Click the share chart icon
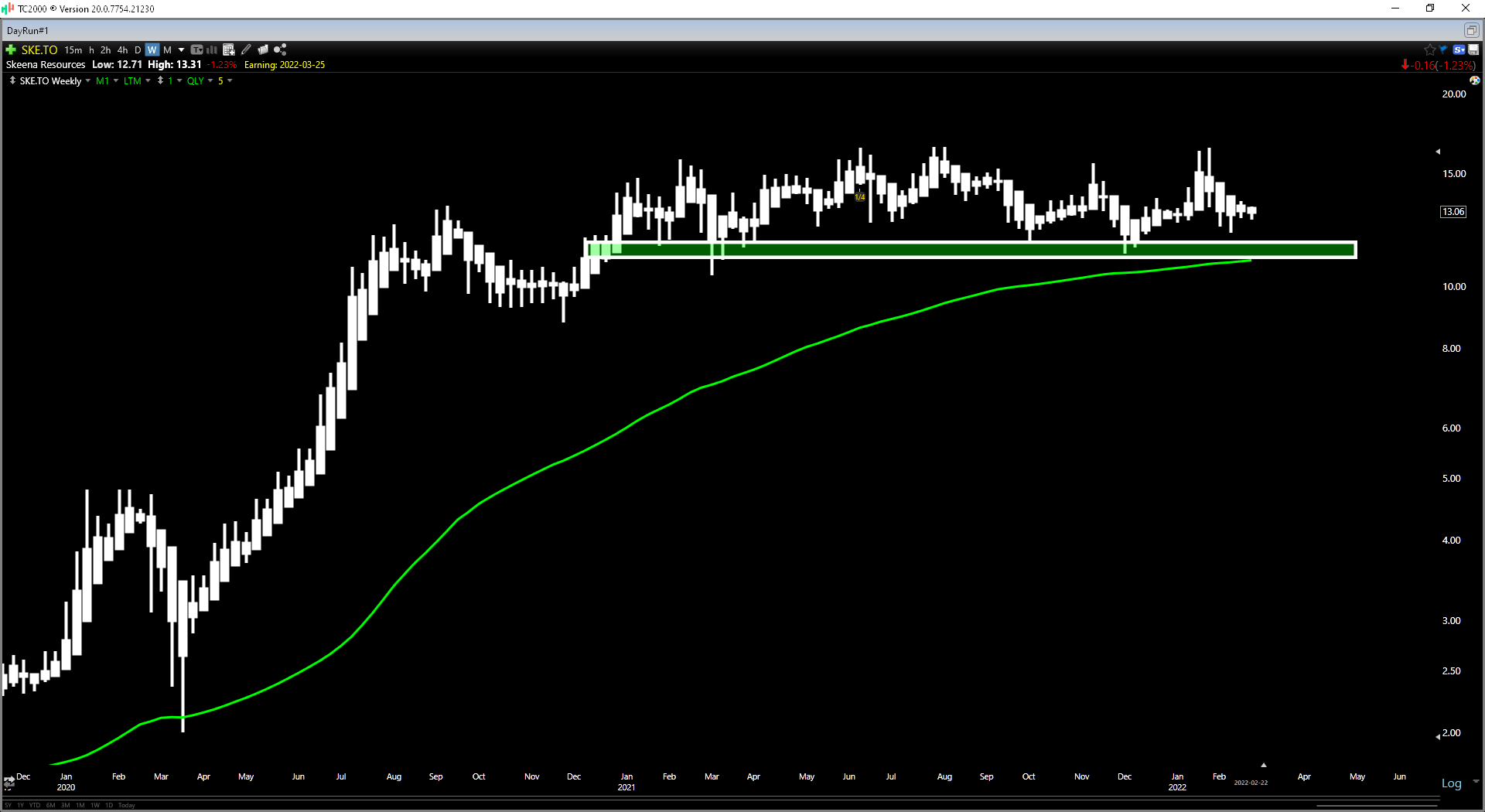Image resolution: width=1485 pixels, height=812 pixels. [x=280, y=49]
